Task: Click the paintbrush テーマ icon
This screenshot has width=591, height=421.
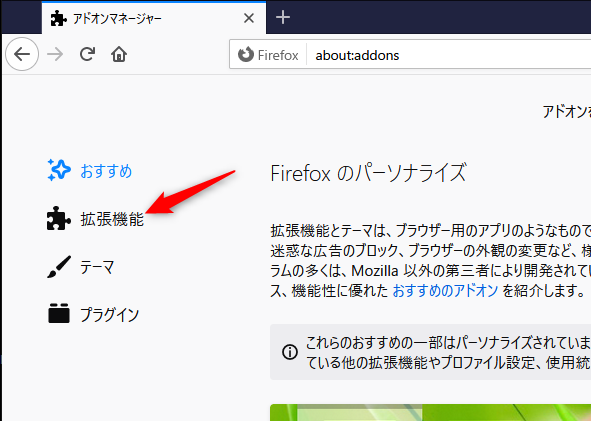Action: tap(59, 267)
